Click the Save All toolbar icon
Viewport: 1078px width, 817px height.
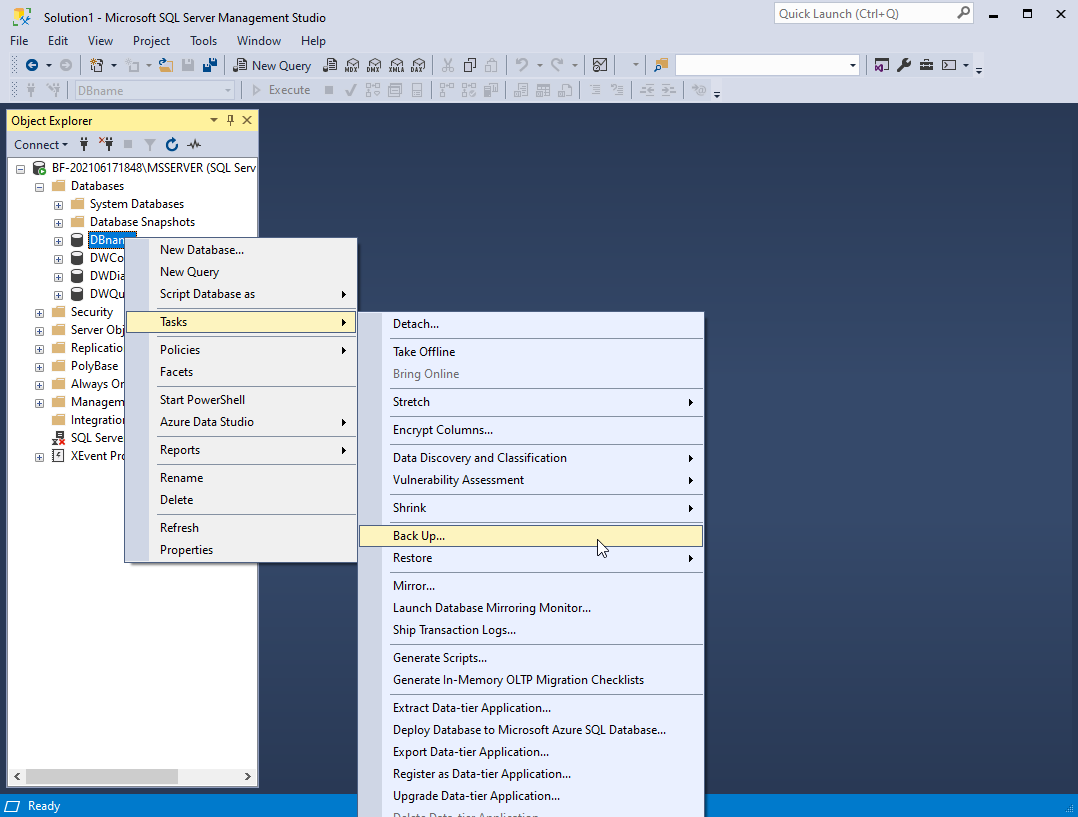(210, 66)
